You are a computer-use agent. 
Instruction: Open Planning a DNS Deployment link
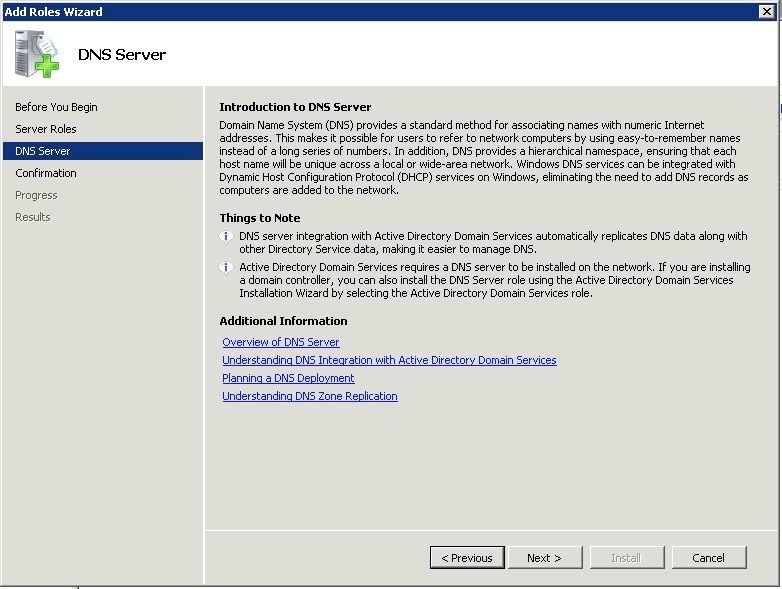click(x=288, y=378)
